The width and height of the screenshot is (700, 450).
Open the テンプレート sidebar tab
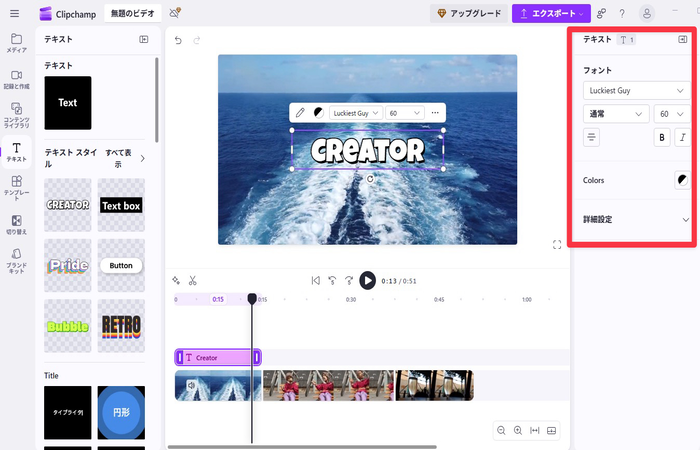tap(16, 185)
